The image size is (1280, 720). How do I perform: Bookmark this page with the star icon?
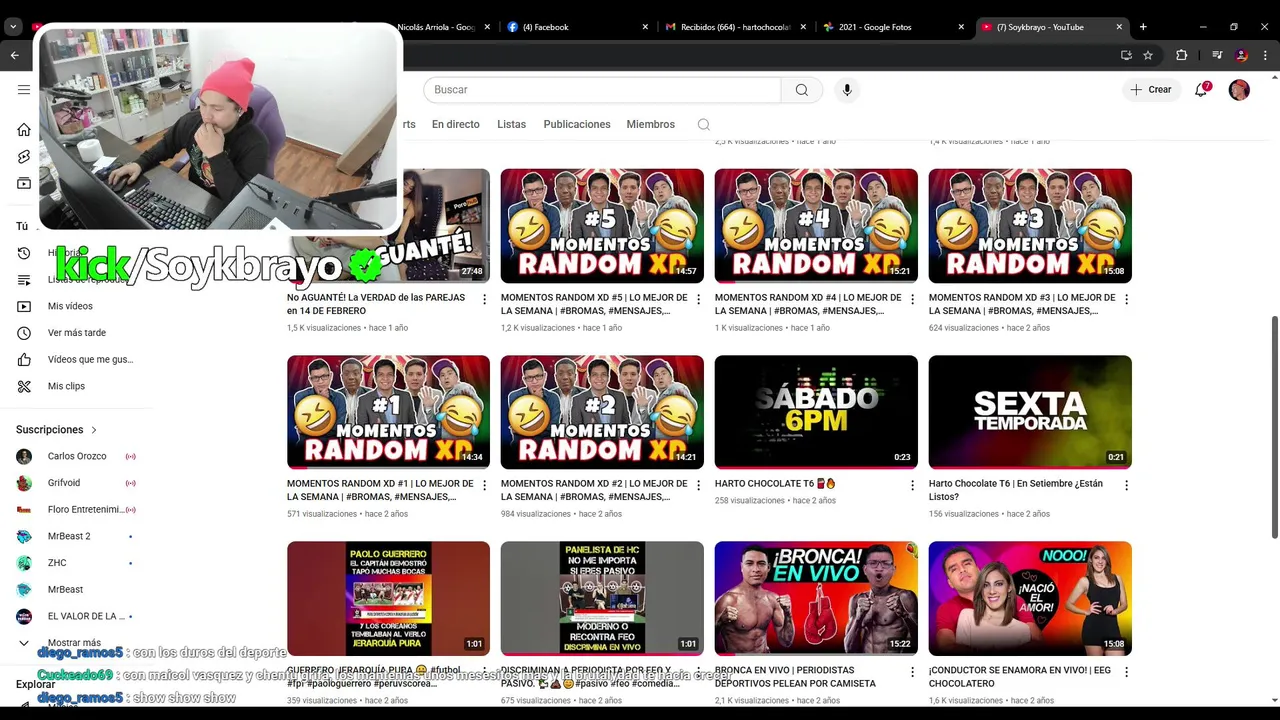pyautogui.click(x=1148, y=55)
